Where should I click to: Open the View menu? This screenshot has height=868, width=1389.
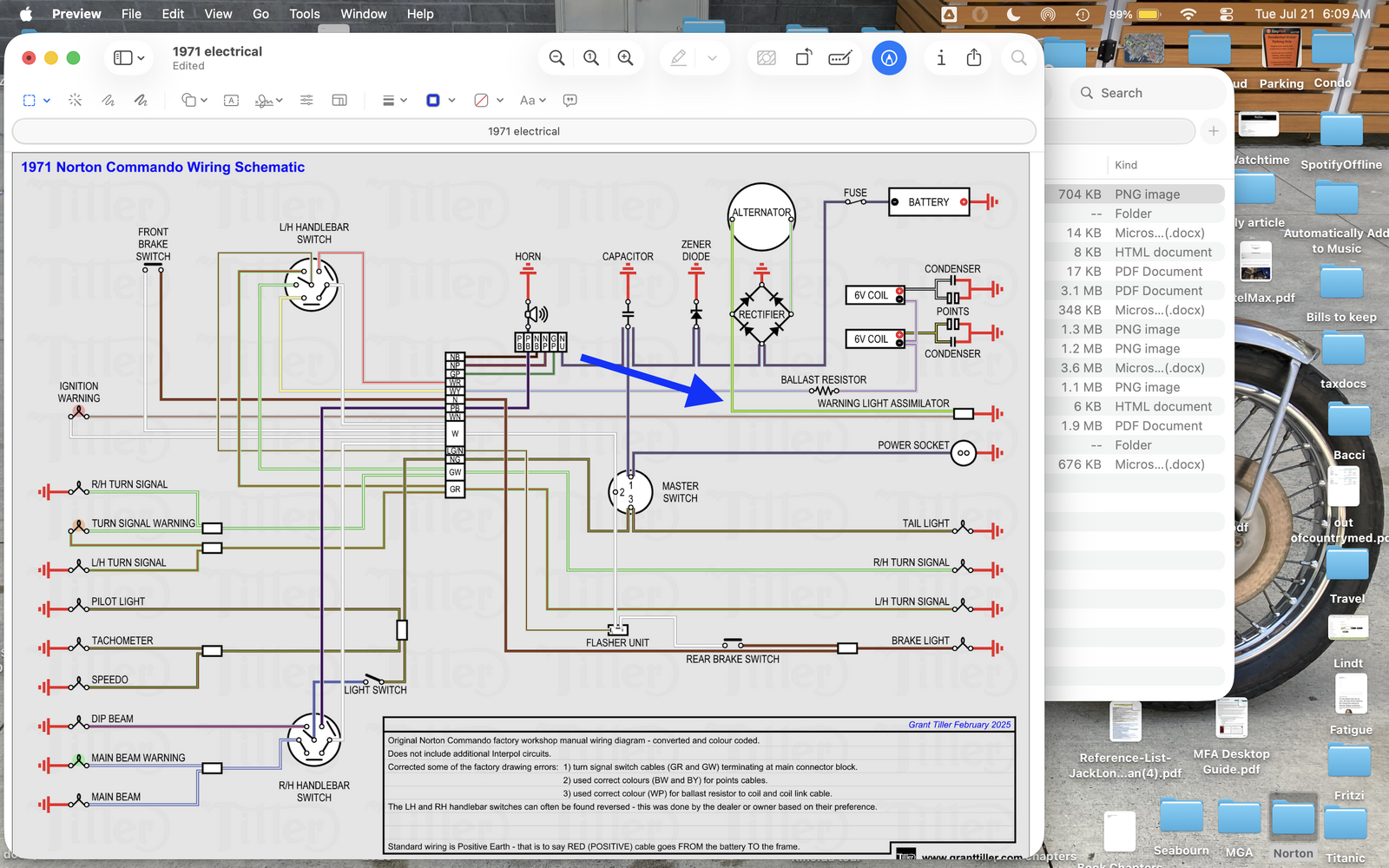tap(218, 14)
